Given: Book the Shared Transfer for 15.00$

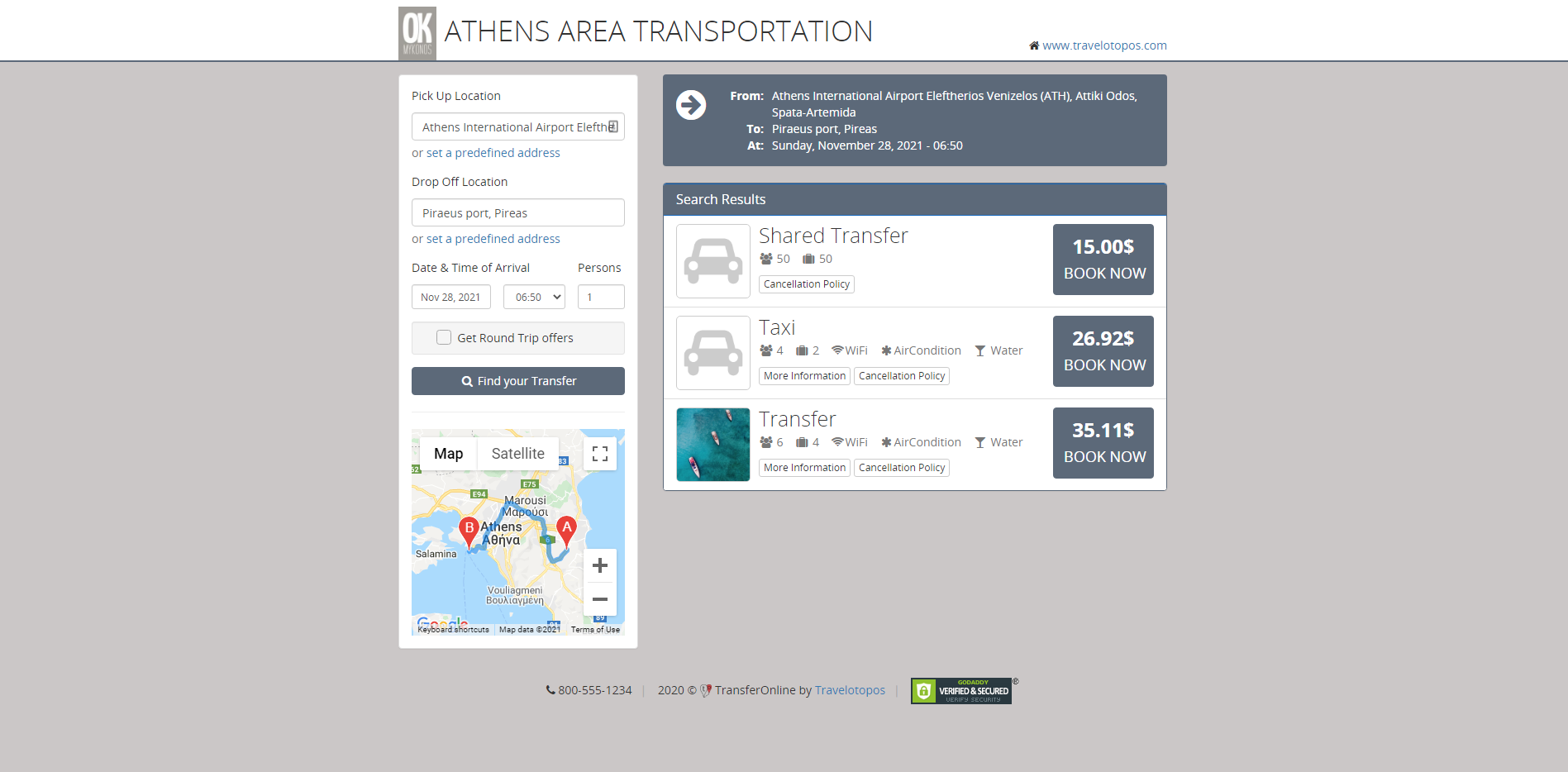Looking at the screenshot, I should pyautogui.click(x=1103, y=260).
